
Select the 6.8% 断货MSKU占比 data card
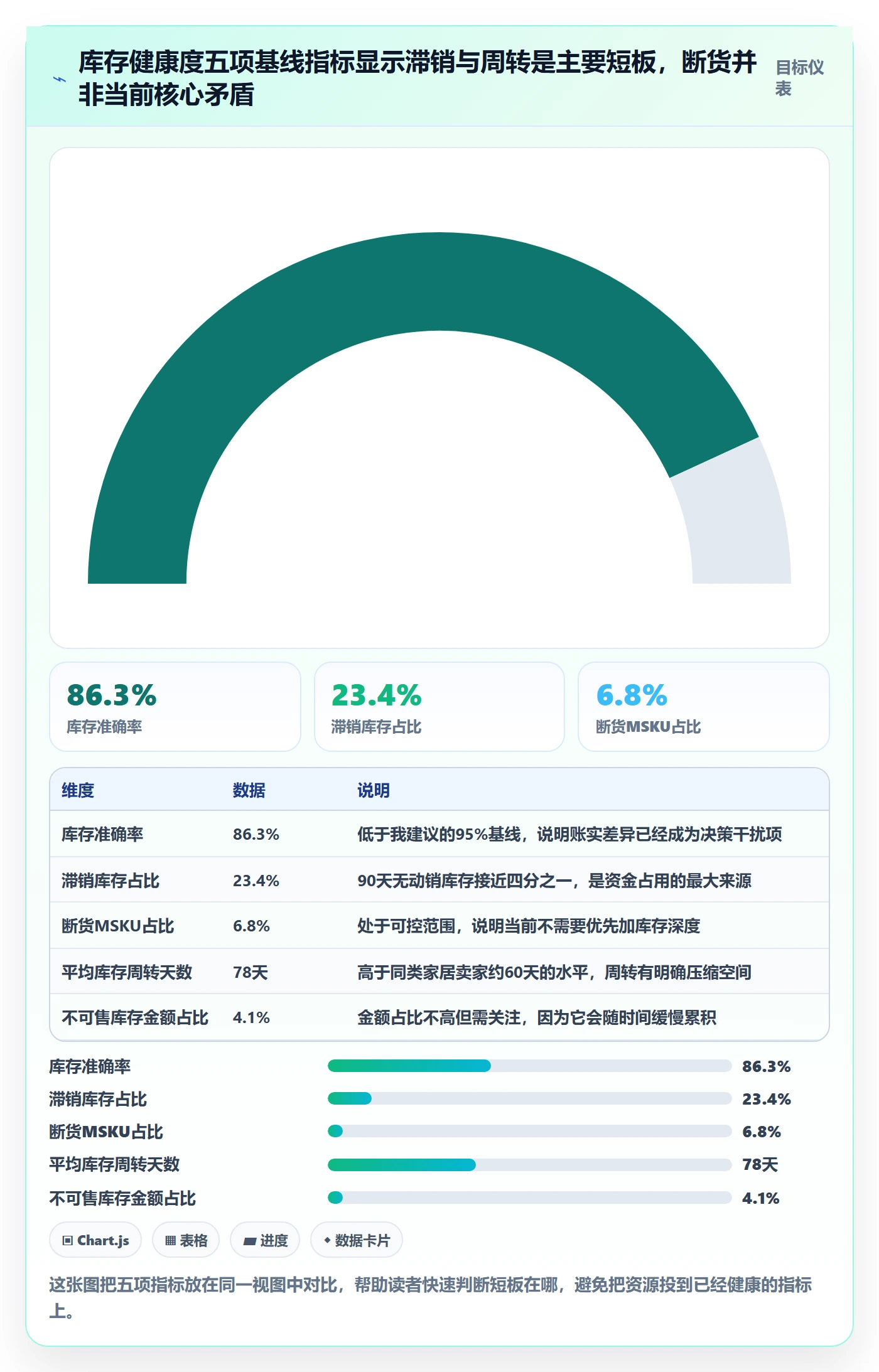click(x=704, y=707)
